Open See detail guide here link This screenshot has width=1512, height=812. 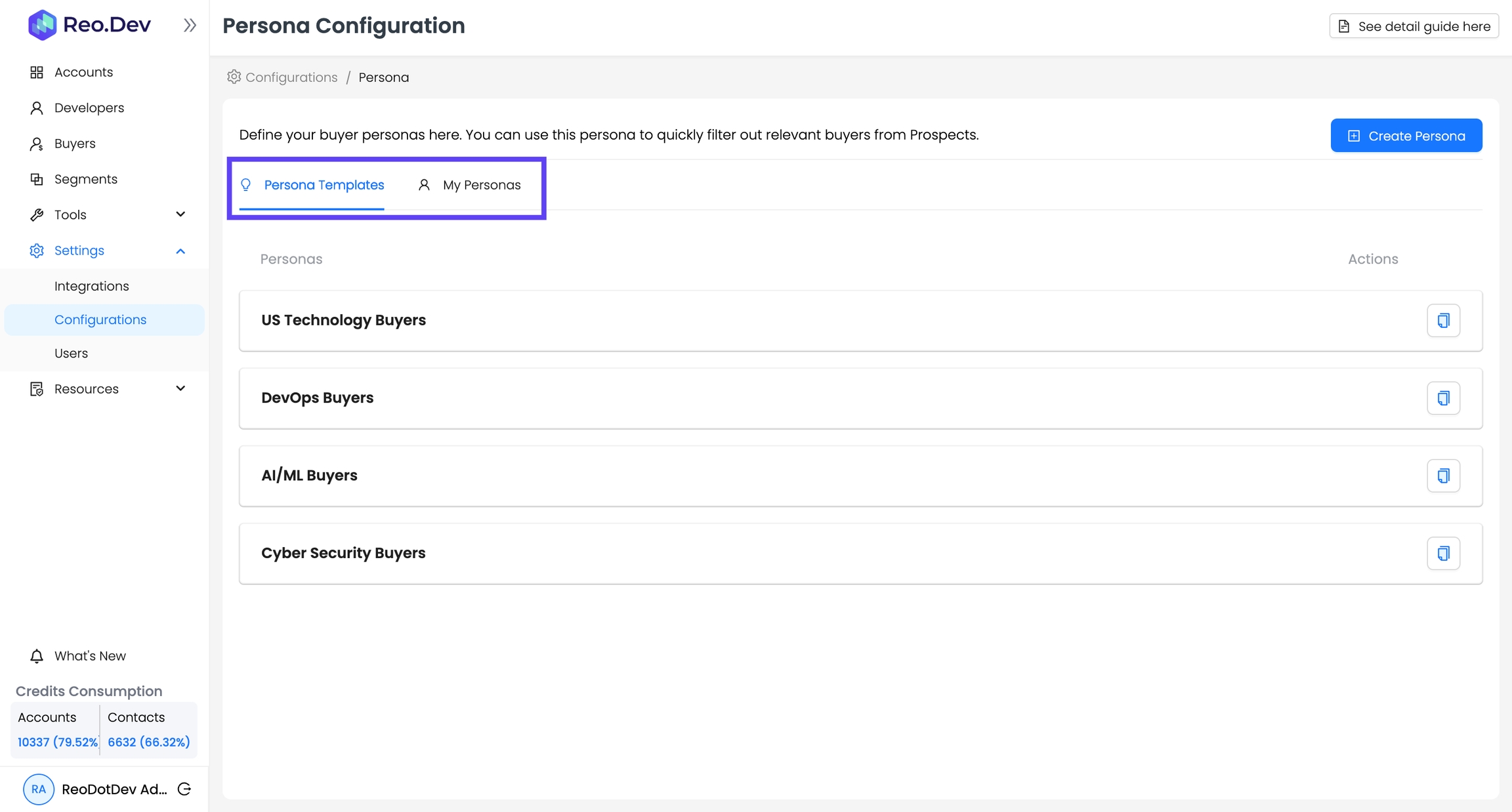[1414, 26]
